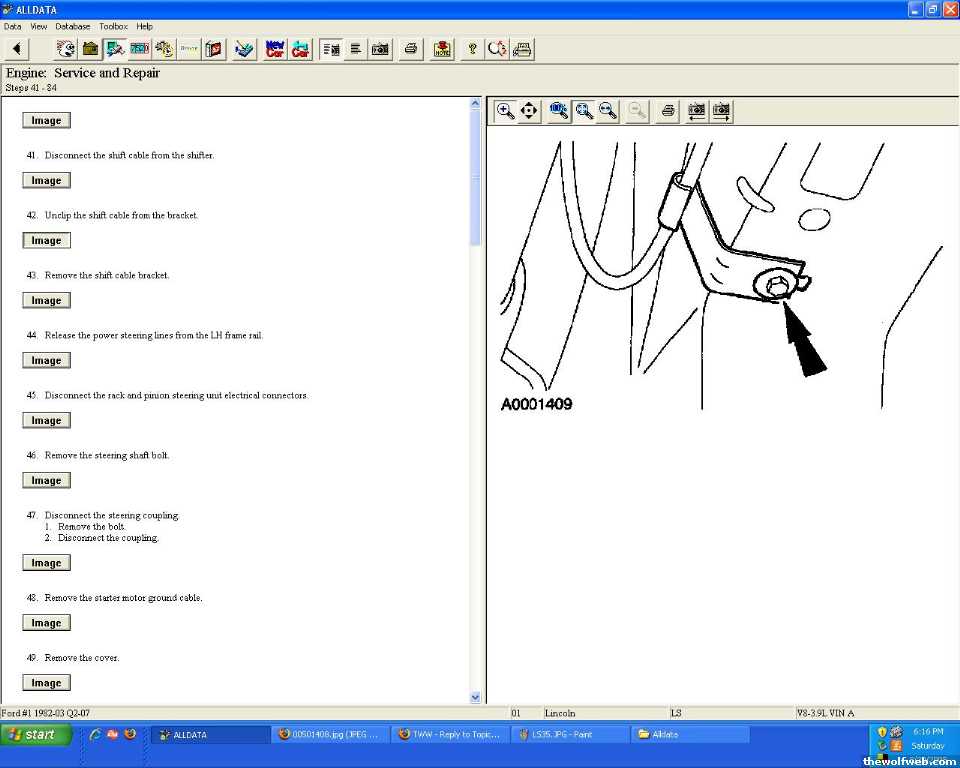Switch to LS35.JPG - Paint in taskbar
Screen dimensions: 960x768
(568, 734)
